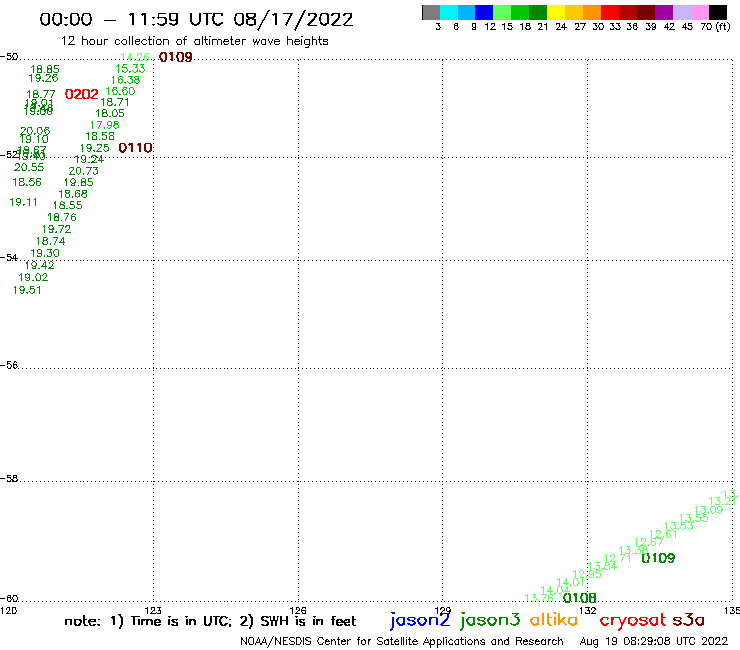The width and height of the screenshot is (740, 650).
Task: Click the wave height value '13.09'
Action: tap(708, 510)
